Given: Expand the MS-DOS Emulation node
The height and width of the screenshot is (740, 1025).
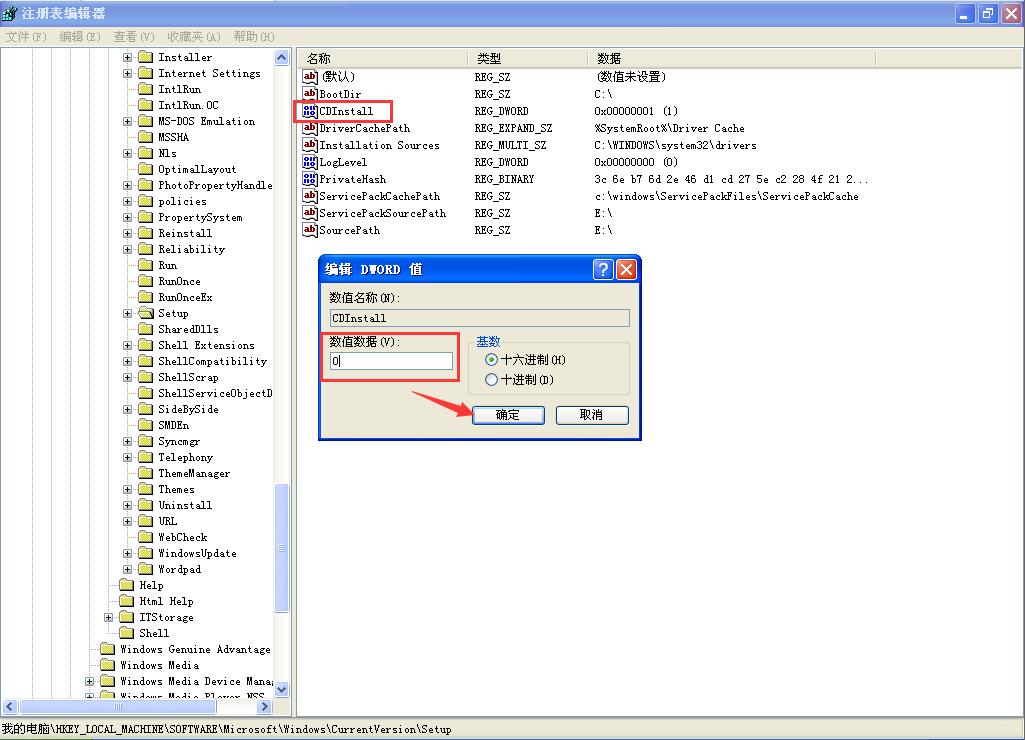Looking at the screenshot, I should coord(127,122).
